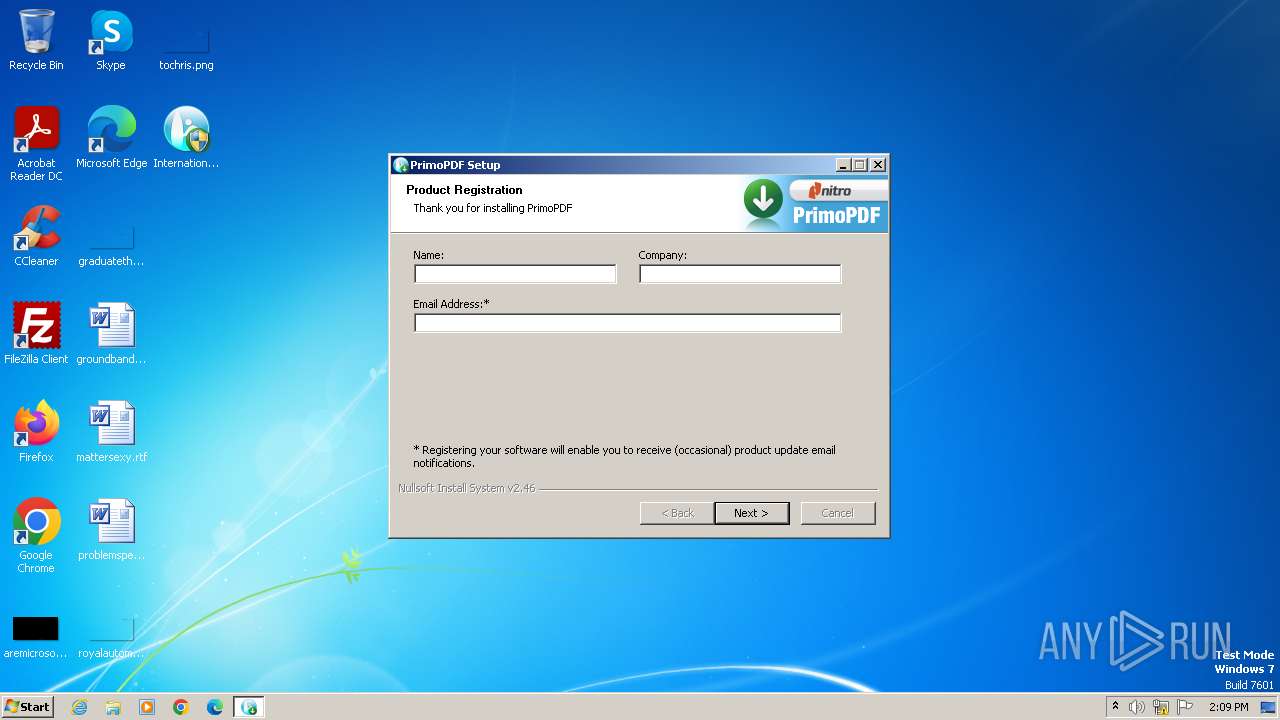
Task: Select the groundband... Word document icon
Action: (111, 334)
